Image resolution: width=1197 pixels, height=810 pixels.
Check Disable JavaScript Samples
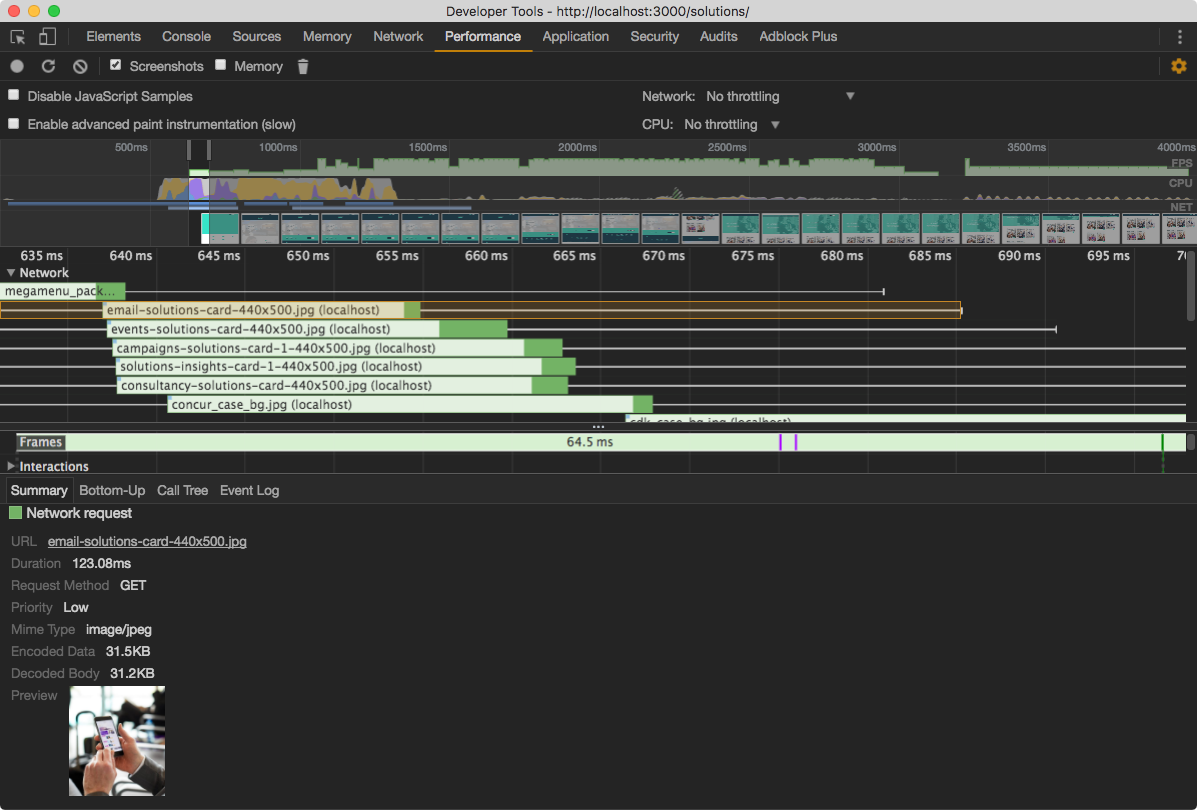[13, 96]
